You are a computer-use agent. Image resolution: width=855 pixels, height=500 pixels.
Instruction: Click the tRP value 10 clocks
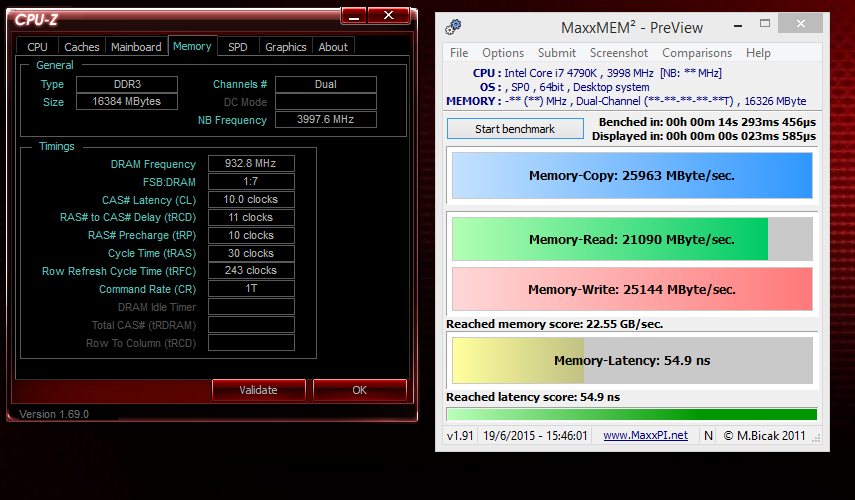251,235
